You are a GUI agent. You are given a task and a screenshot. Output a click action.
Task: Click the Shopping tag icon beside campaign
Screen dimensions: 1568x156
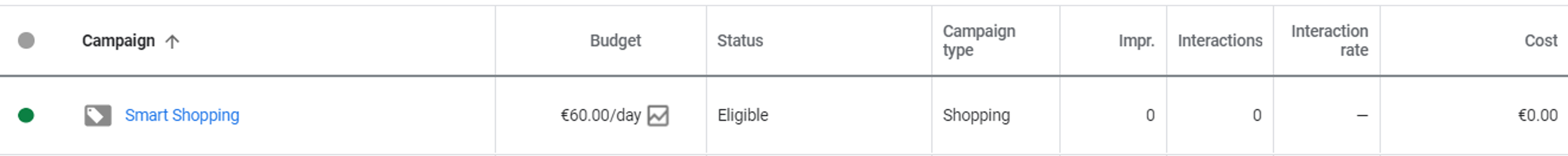98,115
